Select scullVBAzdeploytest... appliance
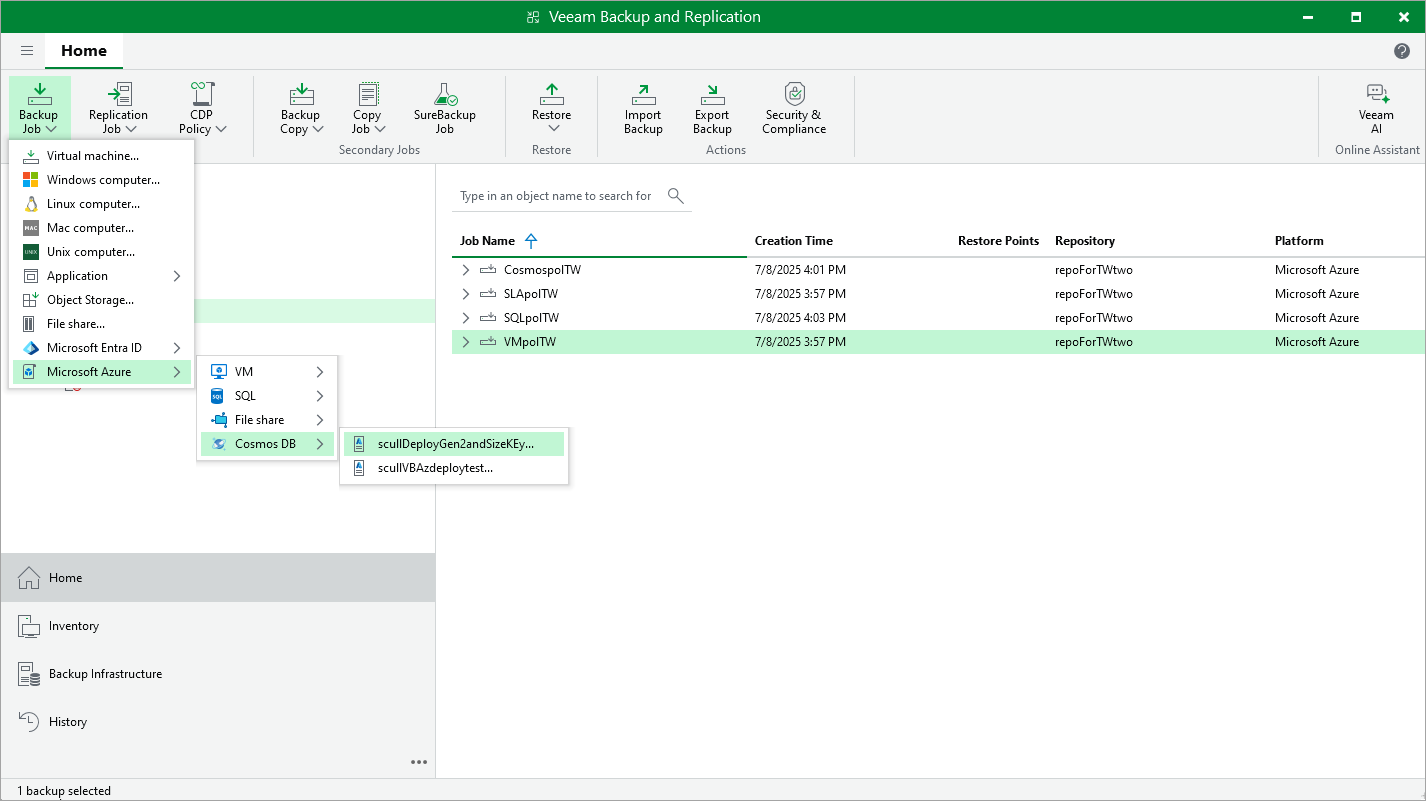 point(454,468)
